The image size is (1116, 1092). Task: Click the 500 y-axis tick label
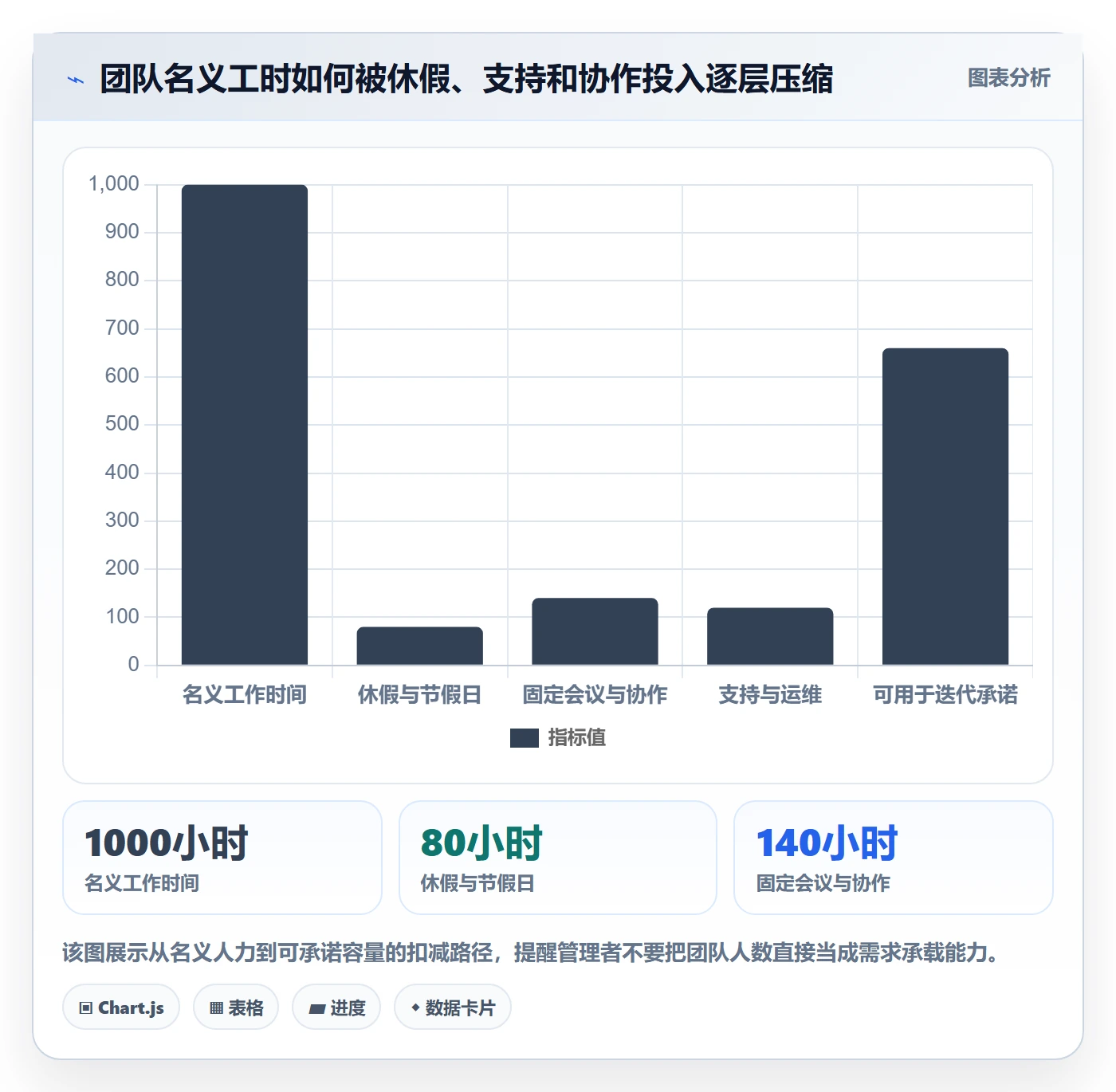[122, 424]
